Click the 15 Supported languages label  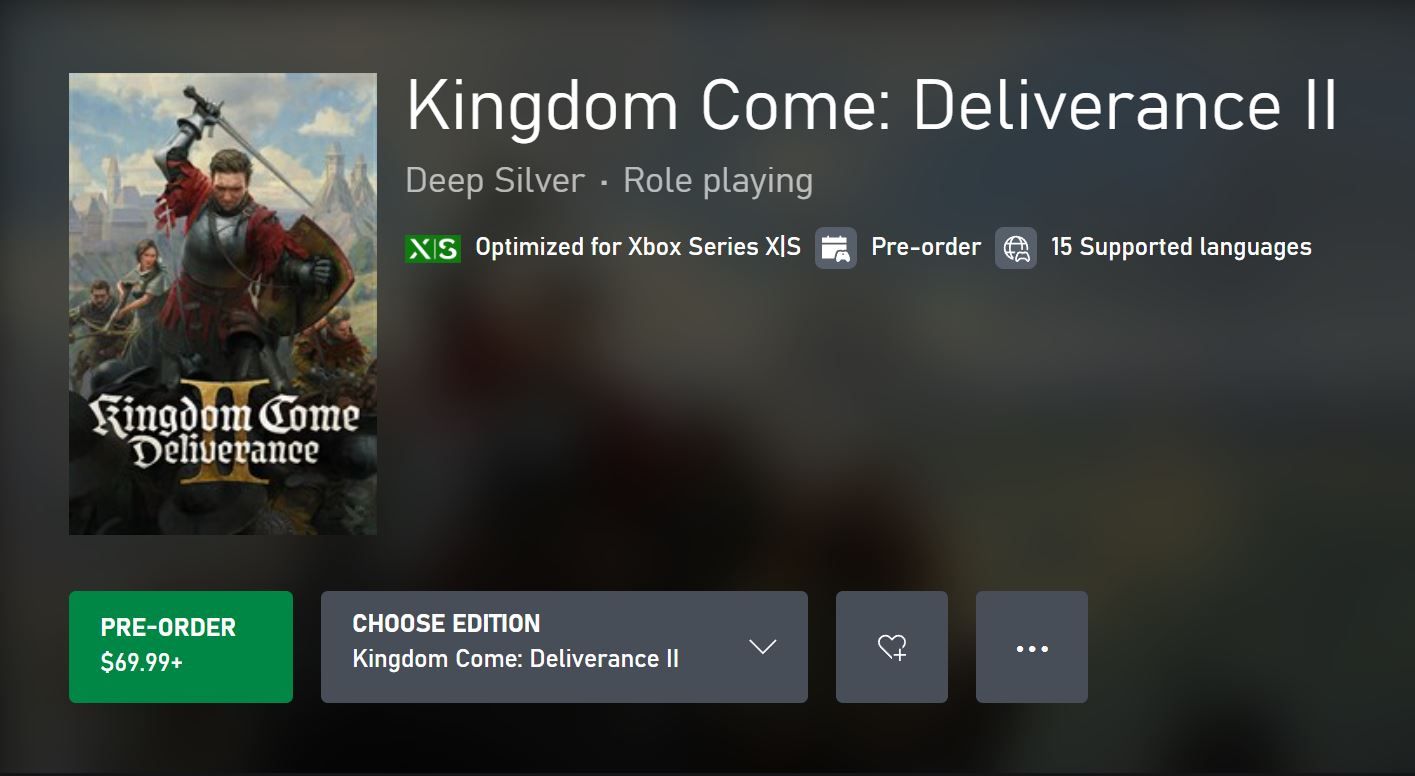1181,247
